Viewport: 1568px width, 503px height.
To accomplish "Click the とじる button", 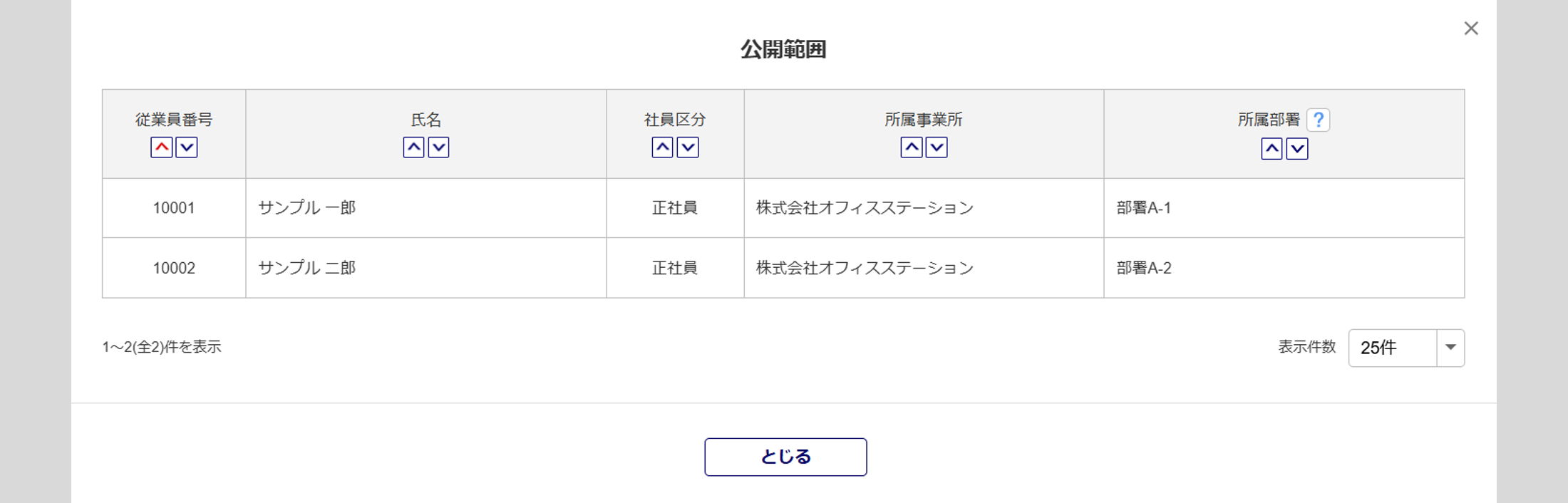I will click(x=785, y=457).
